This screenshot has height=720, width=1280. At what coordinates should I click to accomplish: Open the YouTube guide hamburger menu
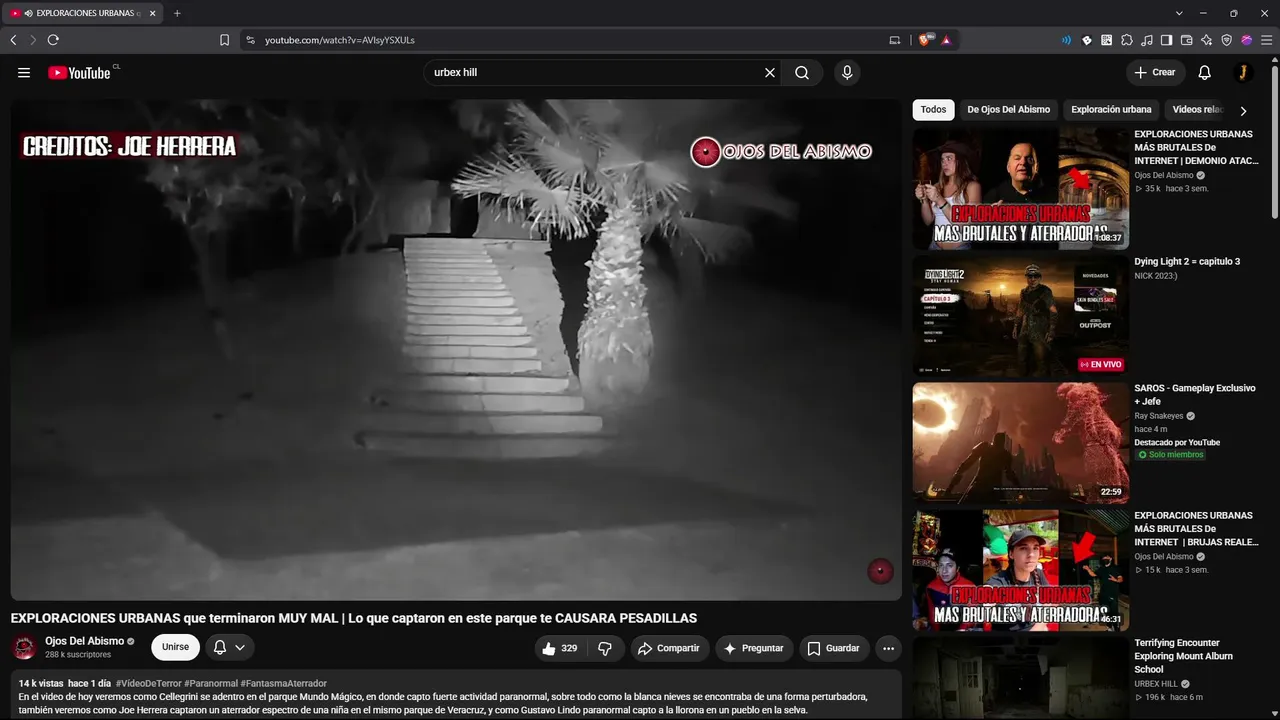[x=24, y=73]
